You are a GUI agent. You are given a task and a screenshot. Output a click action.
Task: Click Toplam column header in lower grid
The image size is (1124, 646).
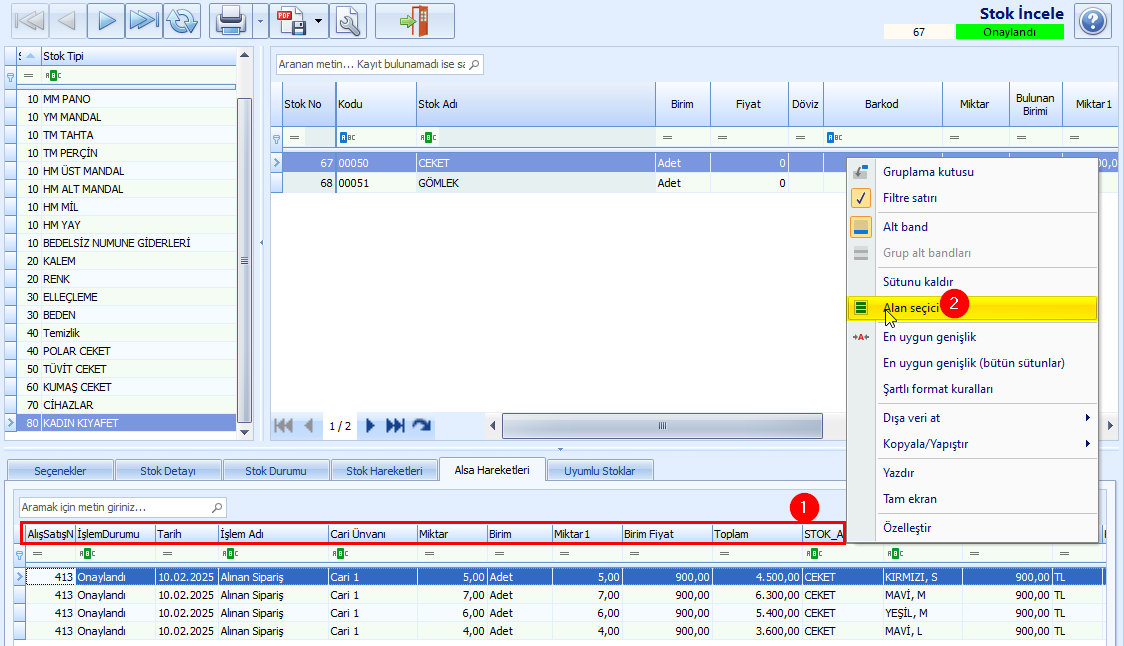(x=757, y=534)
